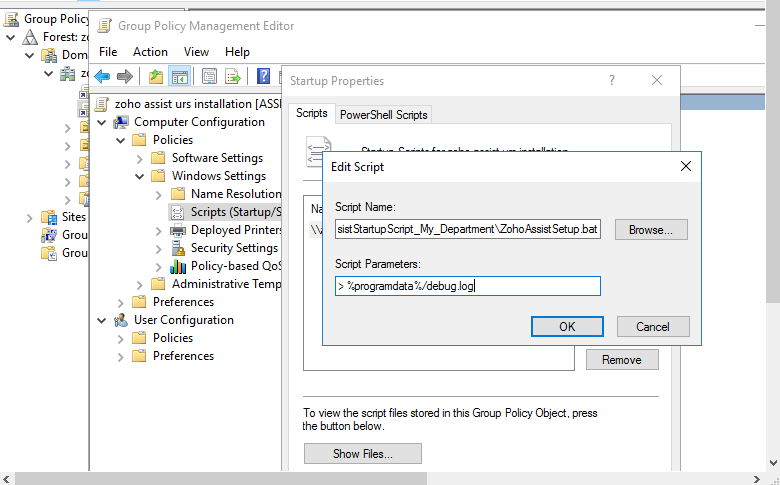
Task: Close the Edit Script dialog with X
Action: tap(685, 166)
